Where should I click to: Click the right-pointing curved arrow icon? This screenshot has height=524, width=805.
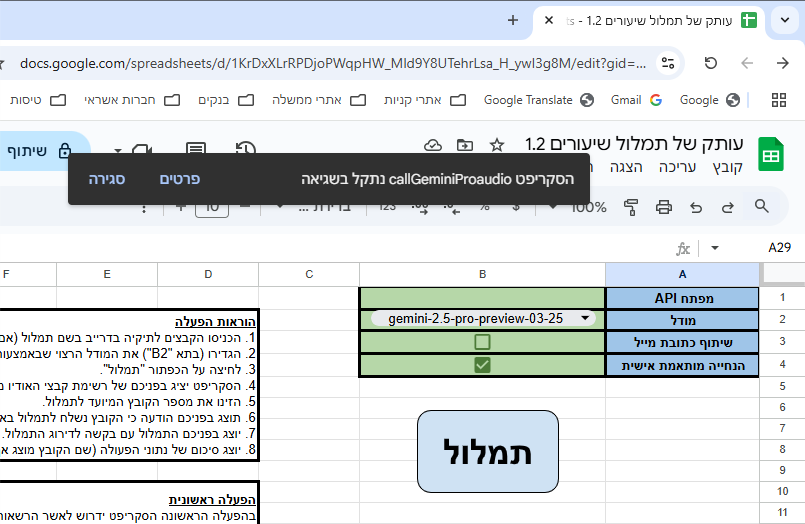tap(727, 207)
